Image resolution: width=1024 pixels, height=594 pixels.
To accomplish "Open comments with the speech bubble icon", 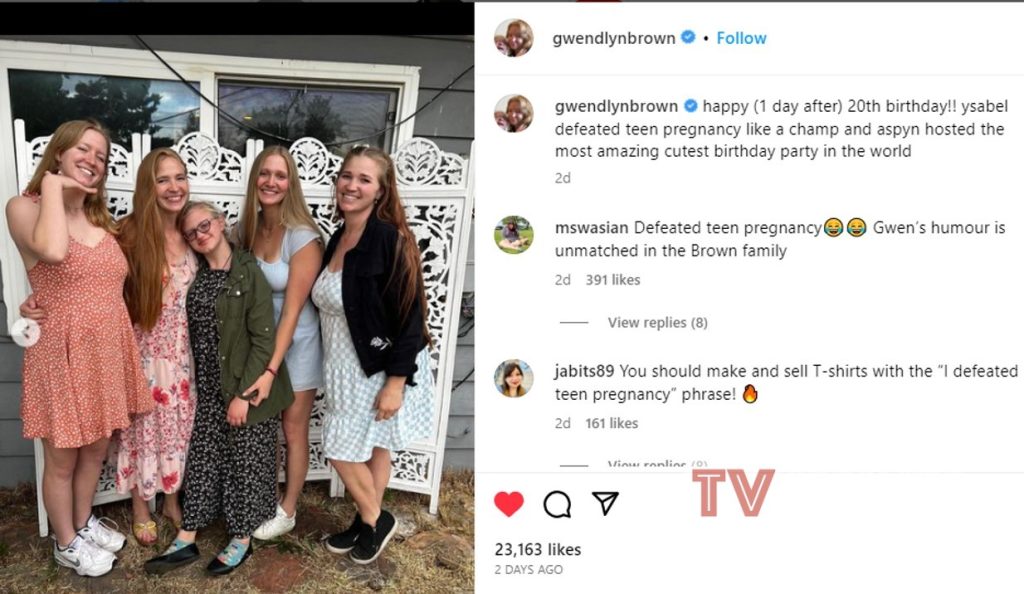I will [557, 504].
